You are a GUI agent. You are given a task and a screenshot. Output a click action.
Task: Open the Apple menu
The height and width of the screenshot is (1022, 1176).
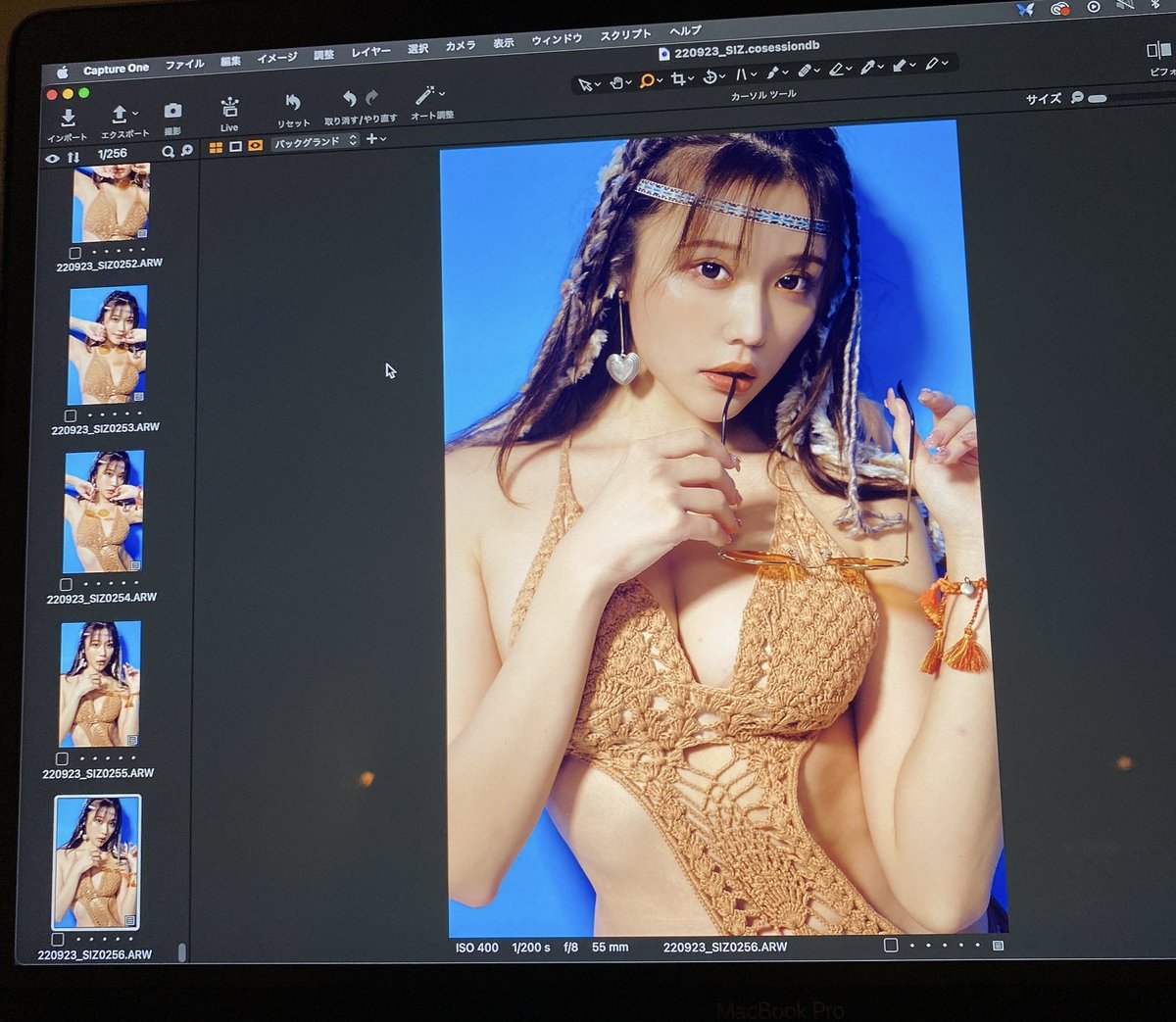click(x=63, y=73)
